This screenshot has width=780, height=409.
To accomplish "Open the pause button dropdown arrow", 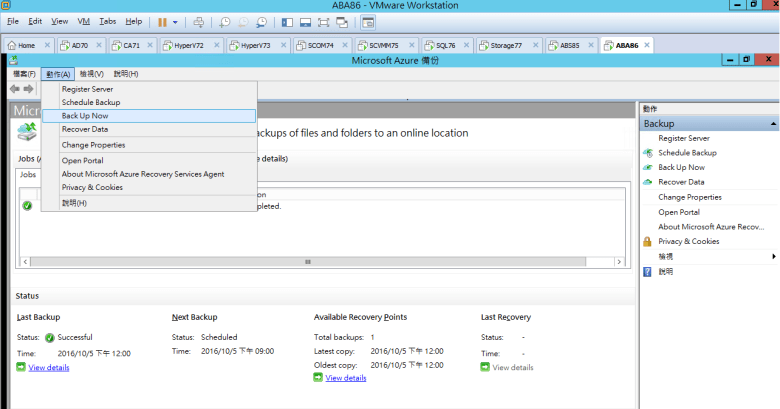I will (176, 21).
